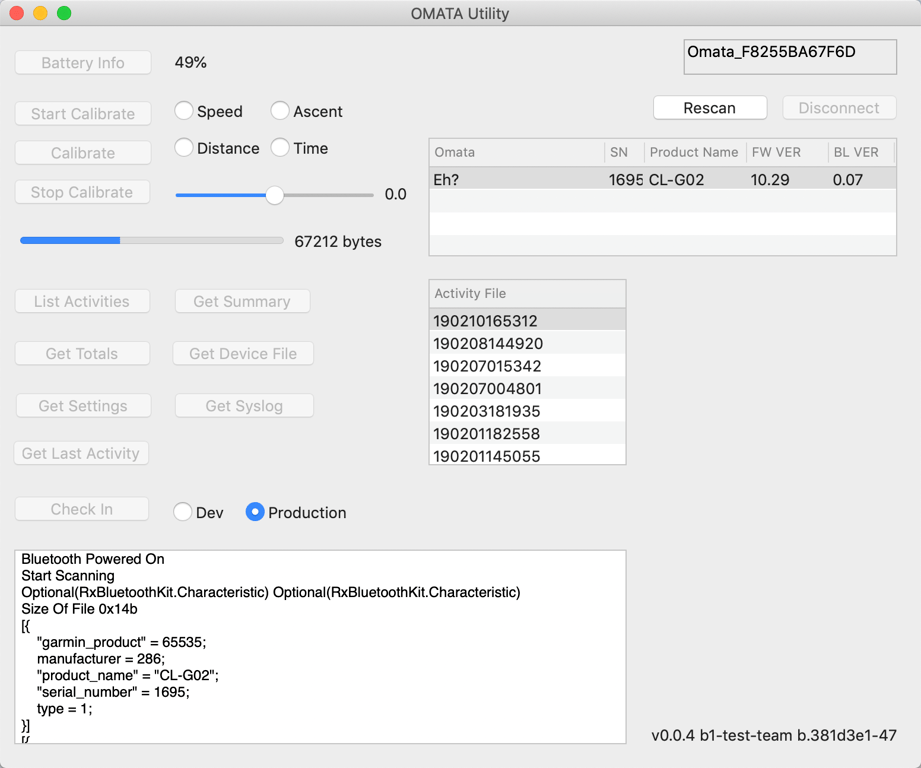This screenshot has width=921, height=768.
Task: Click the version v0.0.4 b1-test-team label
Action: pos(774,735)
